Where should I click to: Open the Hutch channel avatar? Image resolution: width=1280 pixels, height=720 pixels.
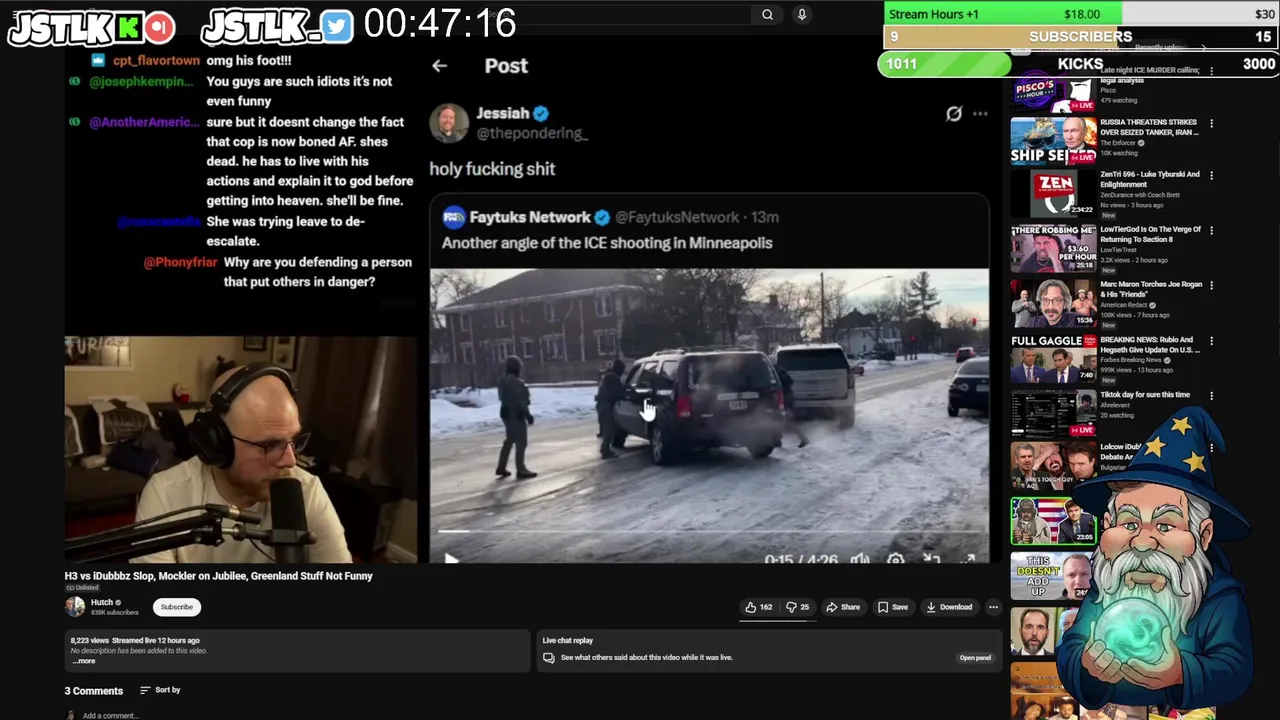pyautogui.click(x=75, y=606)
